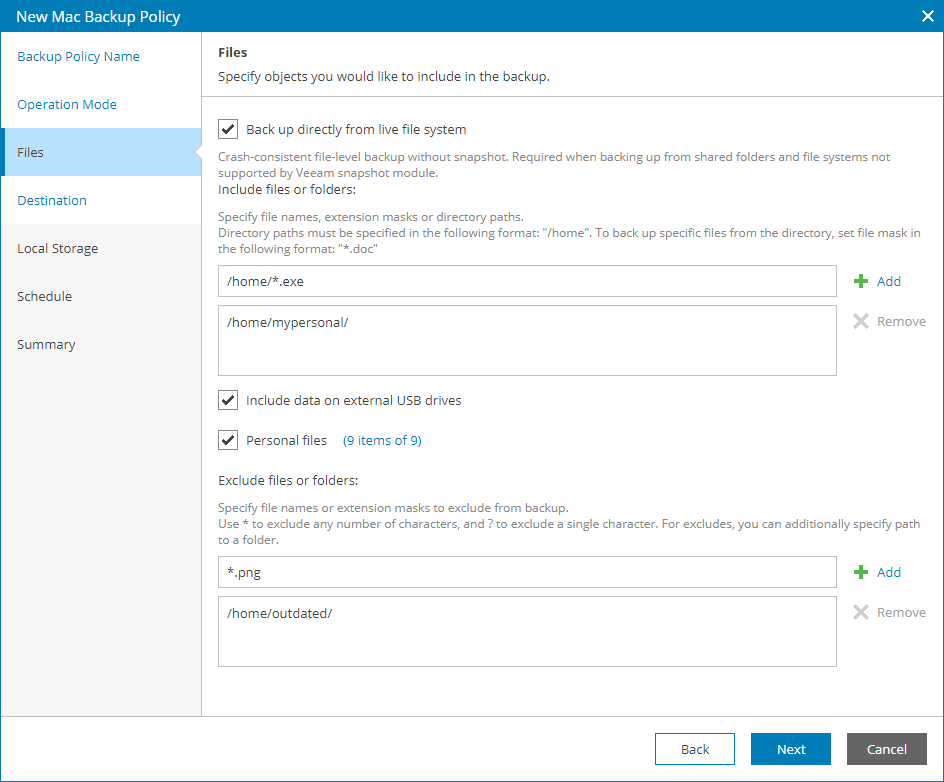Select the Local Storage step
The width and height of the screenshot is (944, 782).
(x=58, y=249)
